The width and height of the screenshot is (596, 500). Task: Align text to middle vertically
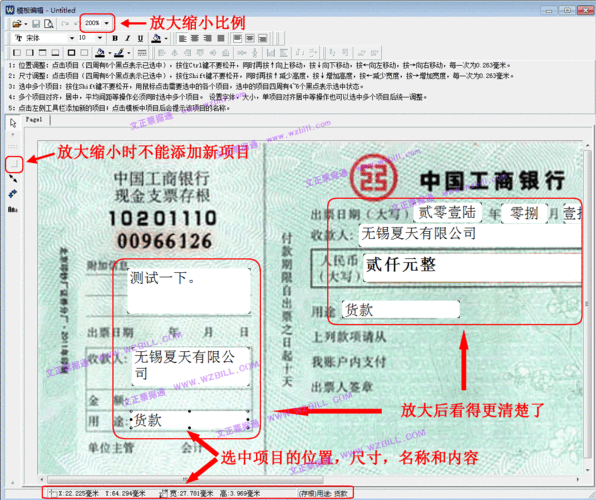point(250,38)
